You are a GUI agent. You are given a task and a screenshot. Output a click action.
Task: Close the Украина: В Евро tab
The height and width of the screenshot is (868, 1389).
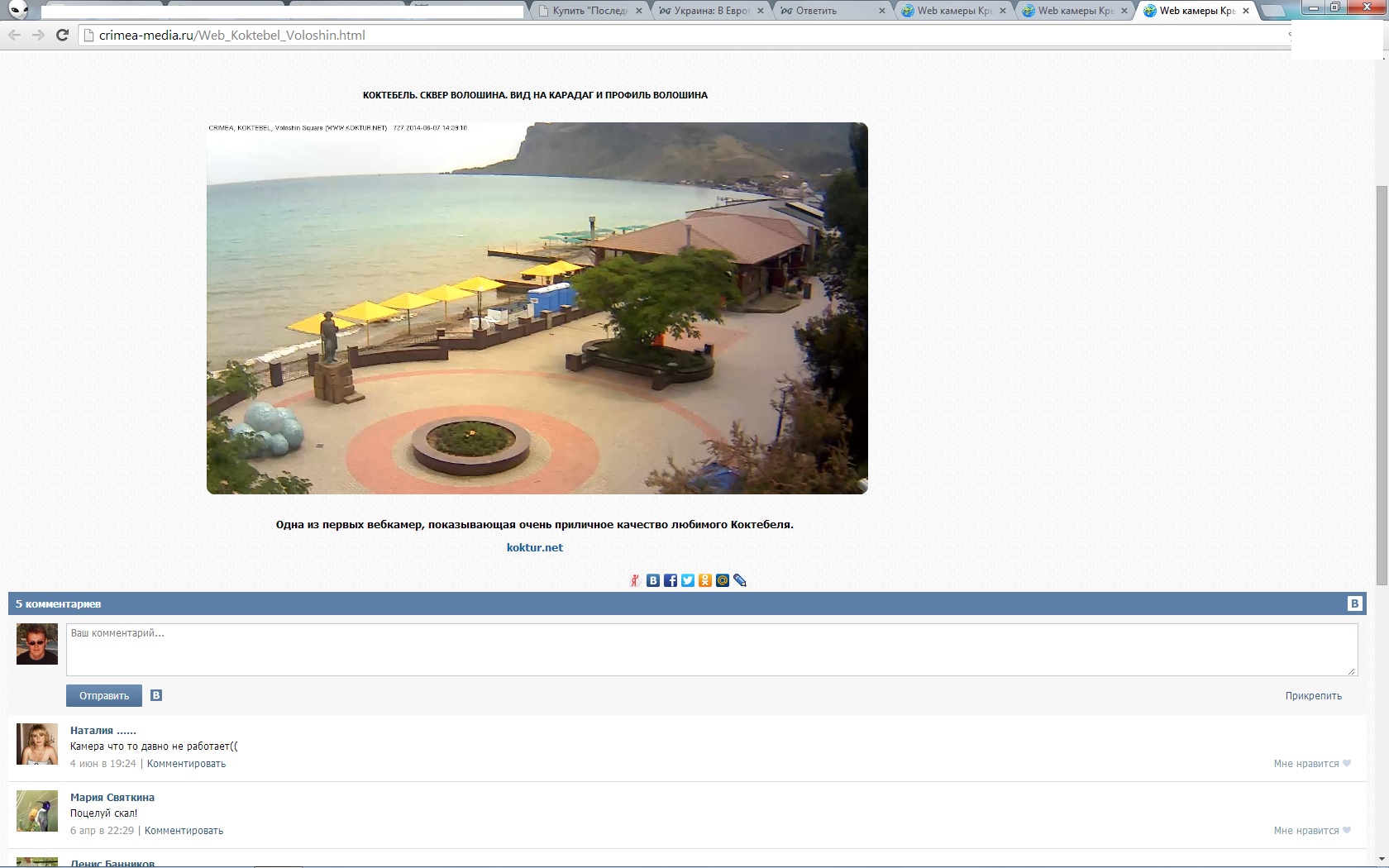click(760, 11)
